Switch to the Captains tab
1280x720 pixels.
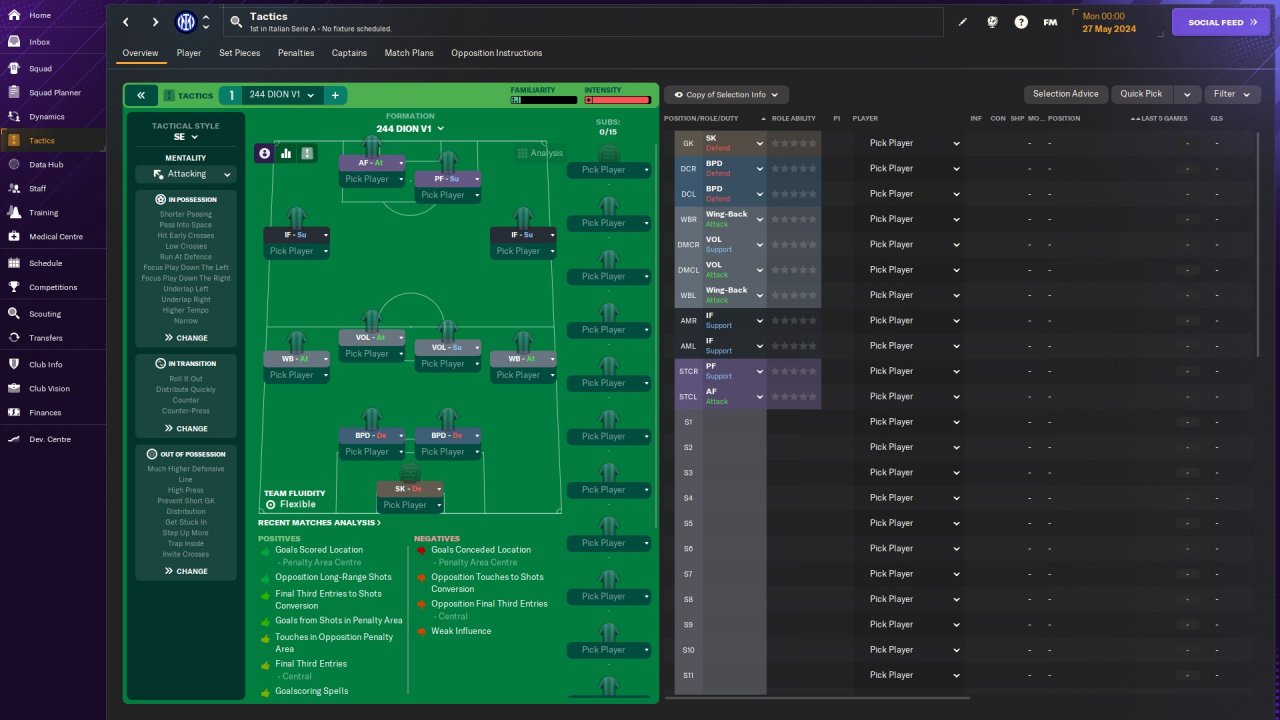(x=350, y=53)
